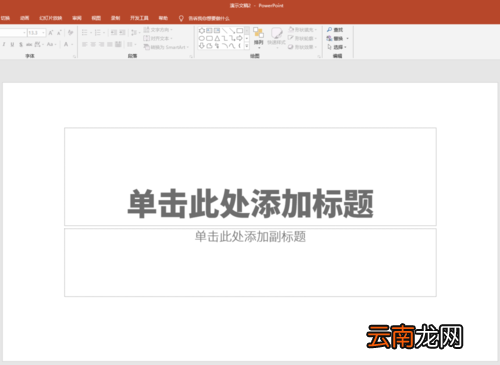Open the 形状轮廓 shape outline color menu
Screen dimensions: 500x365
click(x=302, y=38)
